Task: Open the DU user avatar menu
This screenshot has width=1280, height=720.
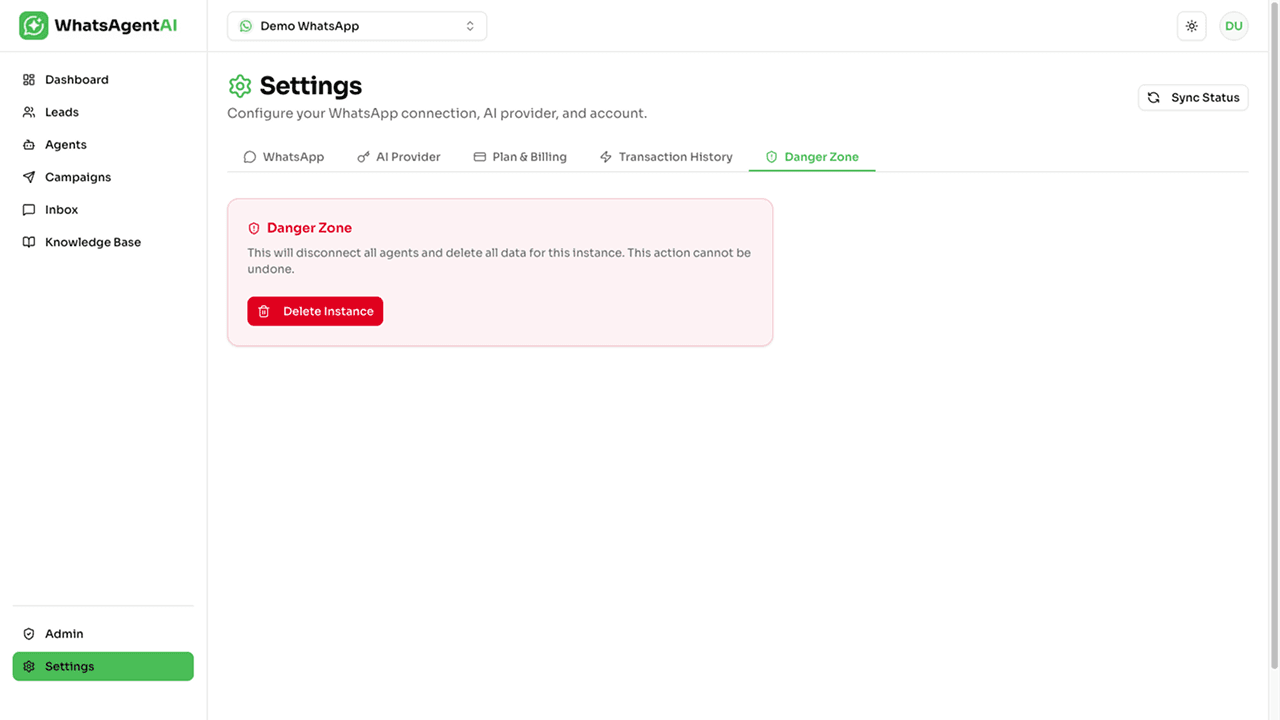Action: (1234, 26)
